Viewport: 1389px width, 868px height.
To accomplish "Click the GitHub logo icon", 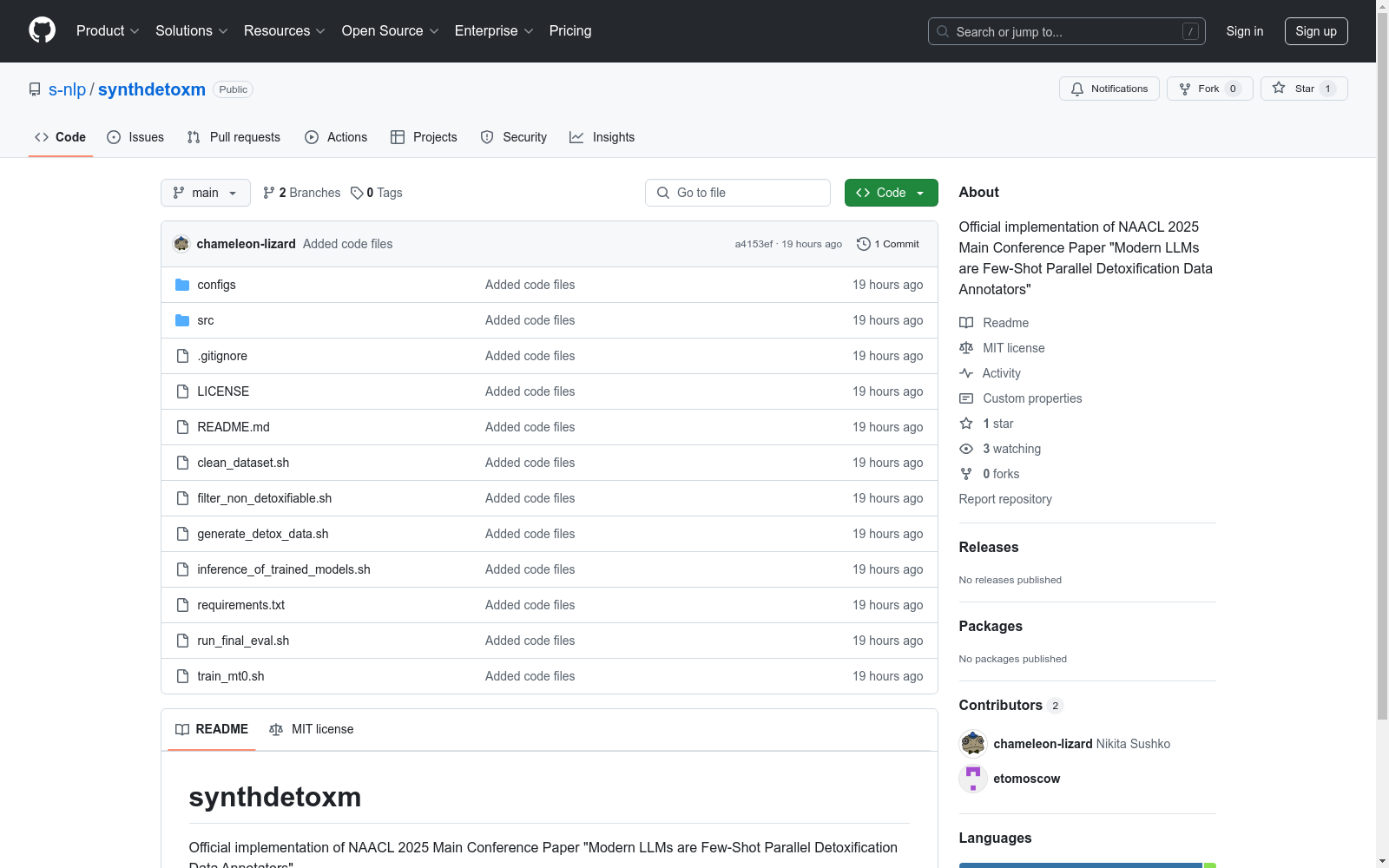I will click(x=42, y=30).
